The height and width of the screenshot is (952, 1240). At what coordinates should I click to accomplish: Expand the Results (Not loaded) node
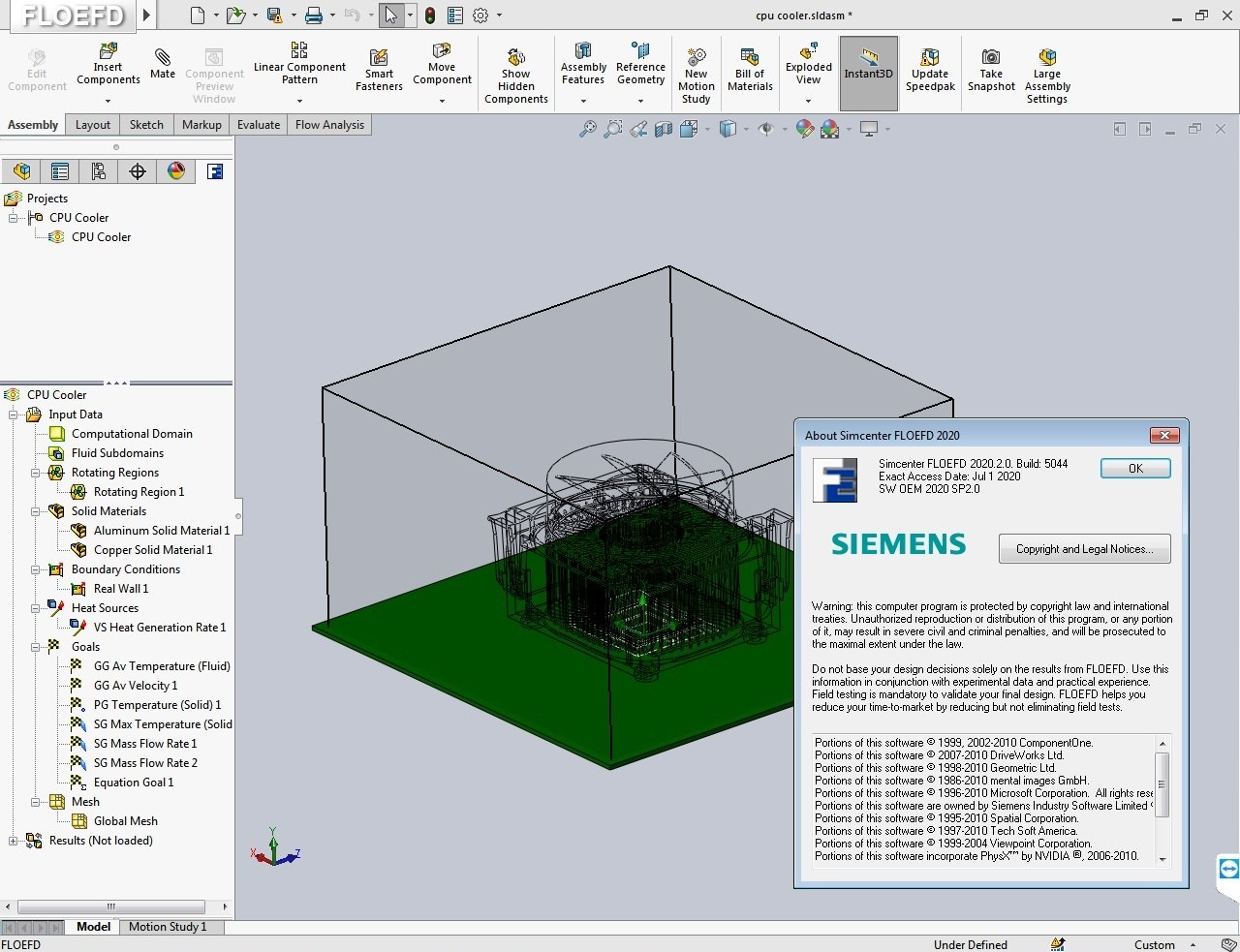[14, 841]
